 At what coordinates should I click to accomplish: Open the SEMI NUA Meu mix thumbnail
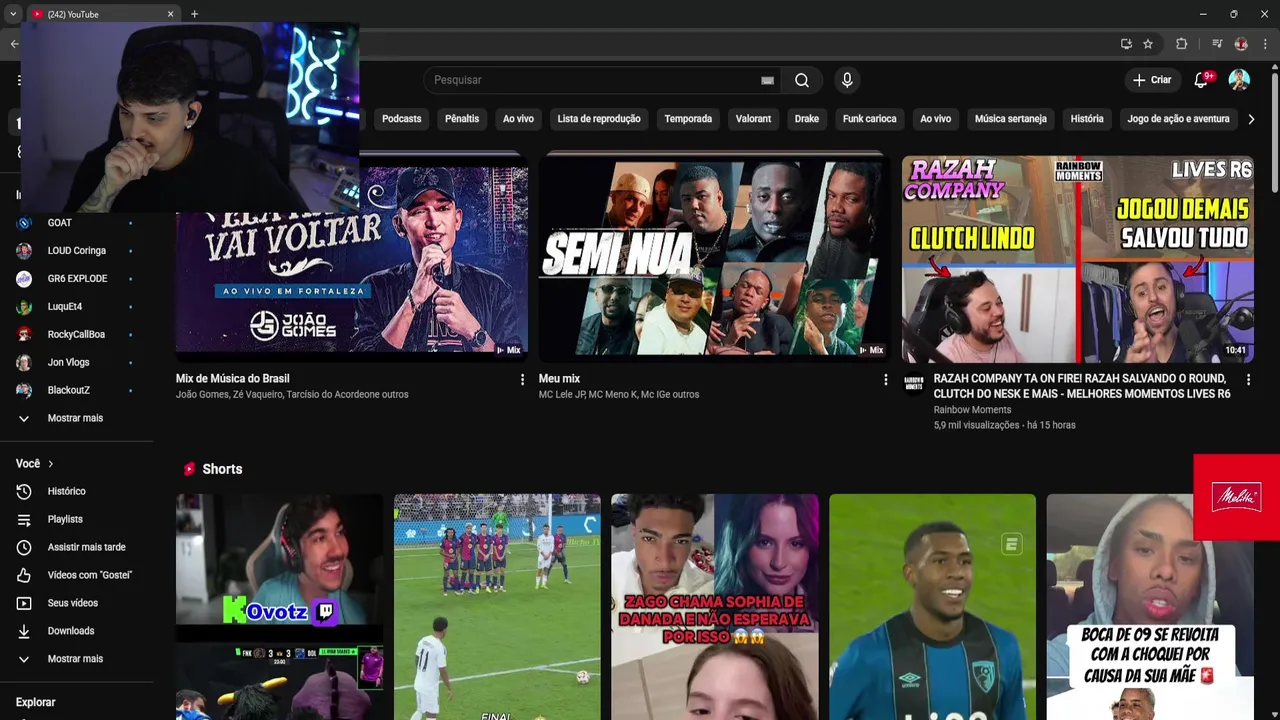click(714, 258)
